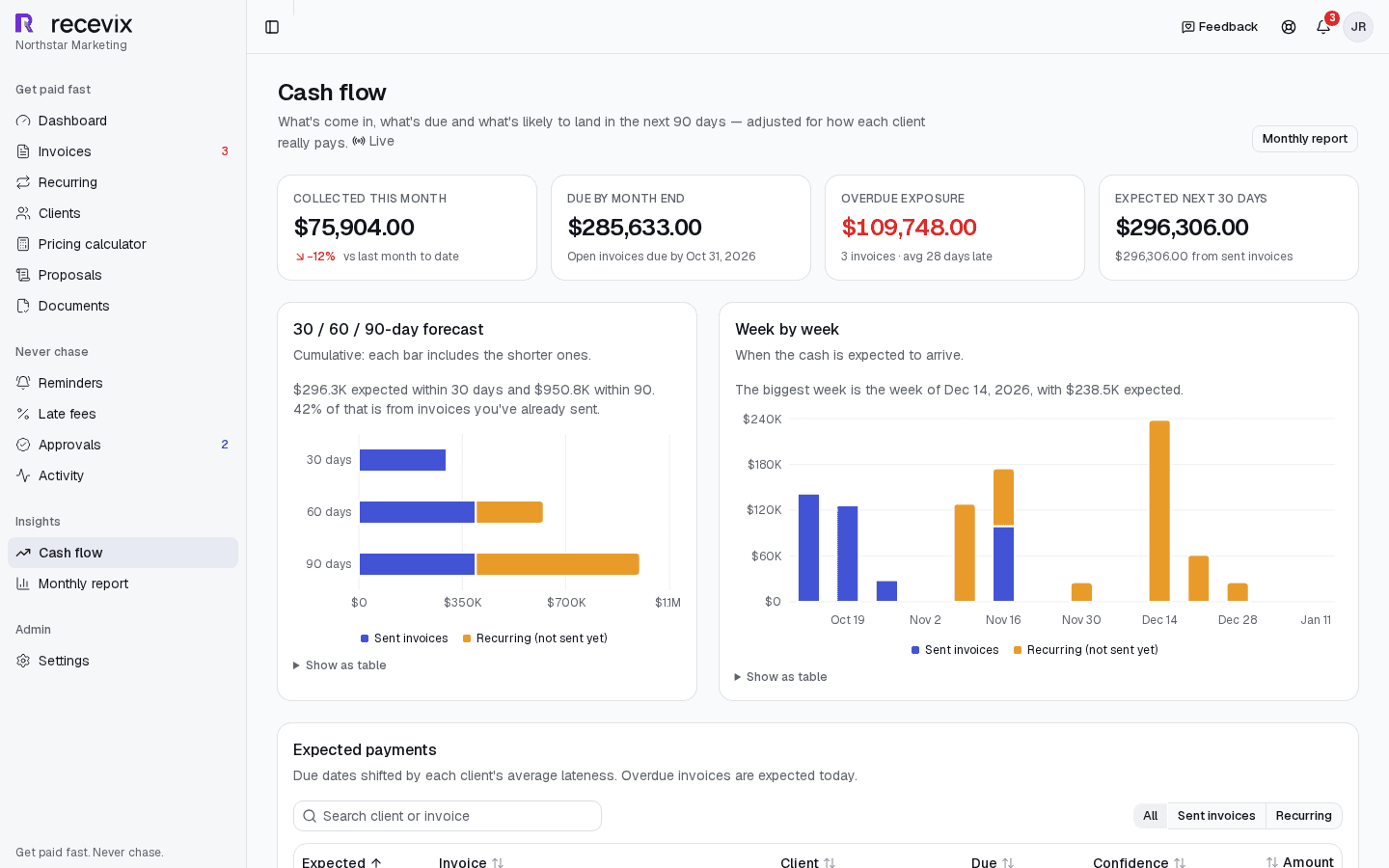Click the Pricing calculator icon in sidebar
This screenshot has width=1389, height=868.
click(x=23, y=244)
